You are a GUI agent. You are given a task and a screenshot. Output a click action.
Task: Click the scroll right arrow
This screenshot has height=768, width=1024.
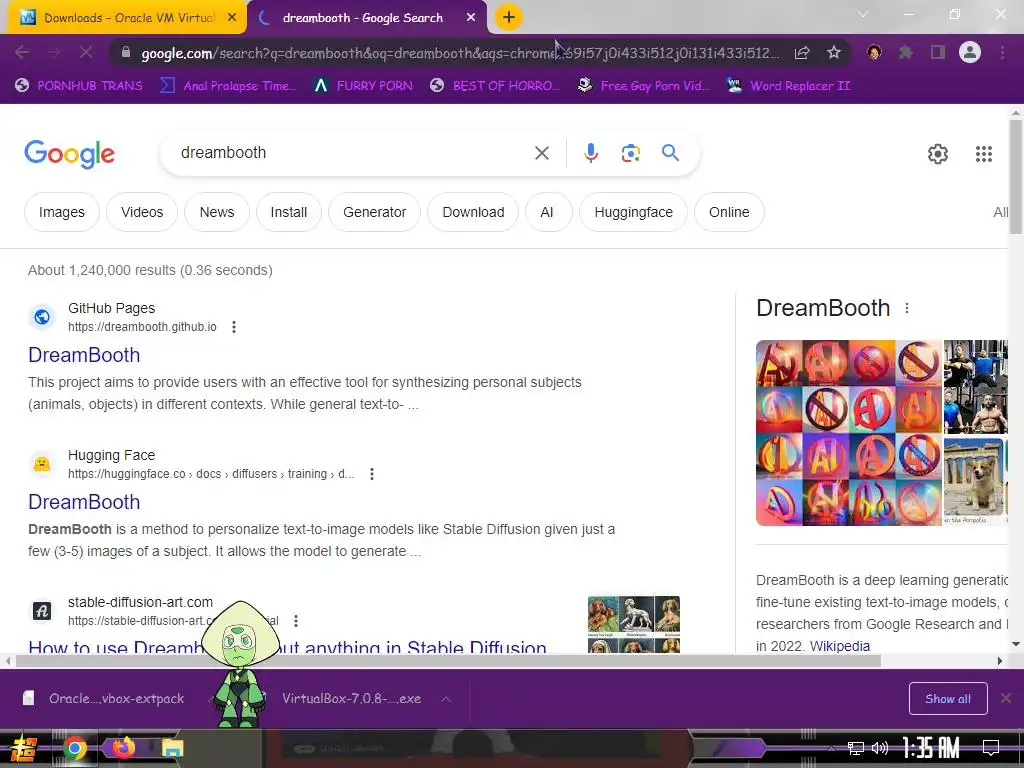[x=1000, y=661]
